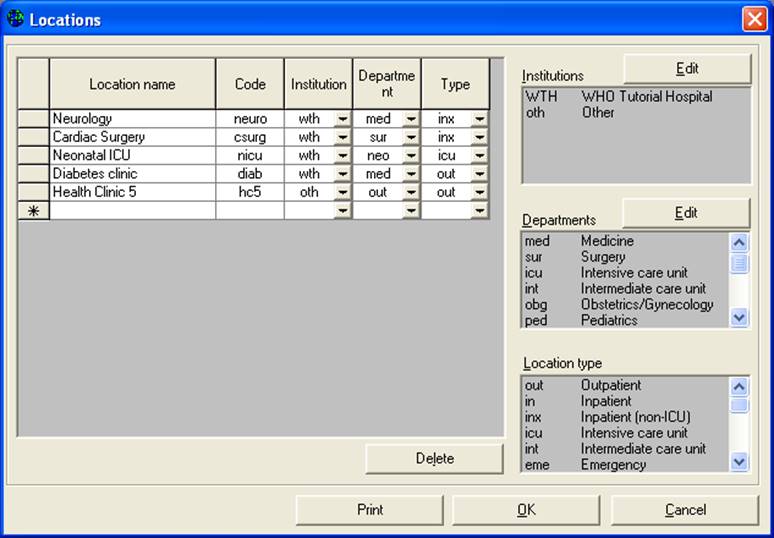Click the Institution column header

tap(318, 84)
